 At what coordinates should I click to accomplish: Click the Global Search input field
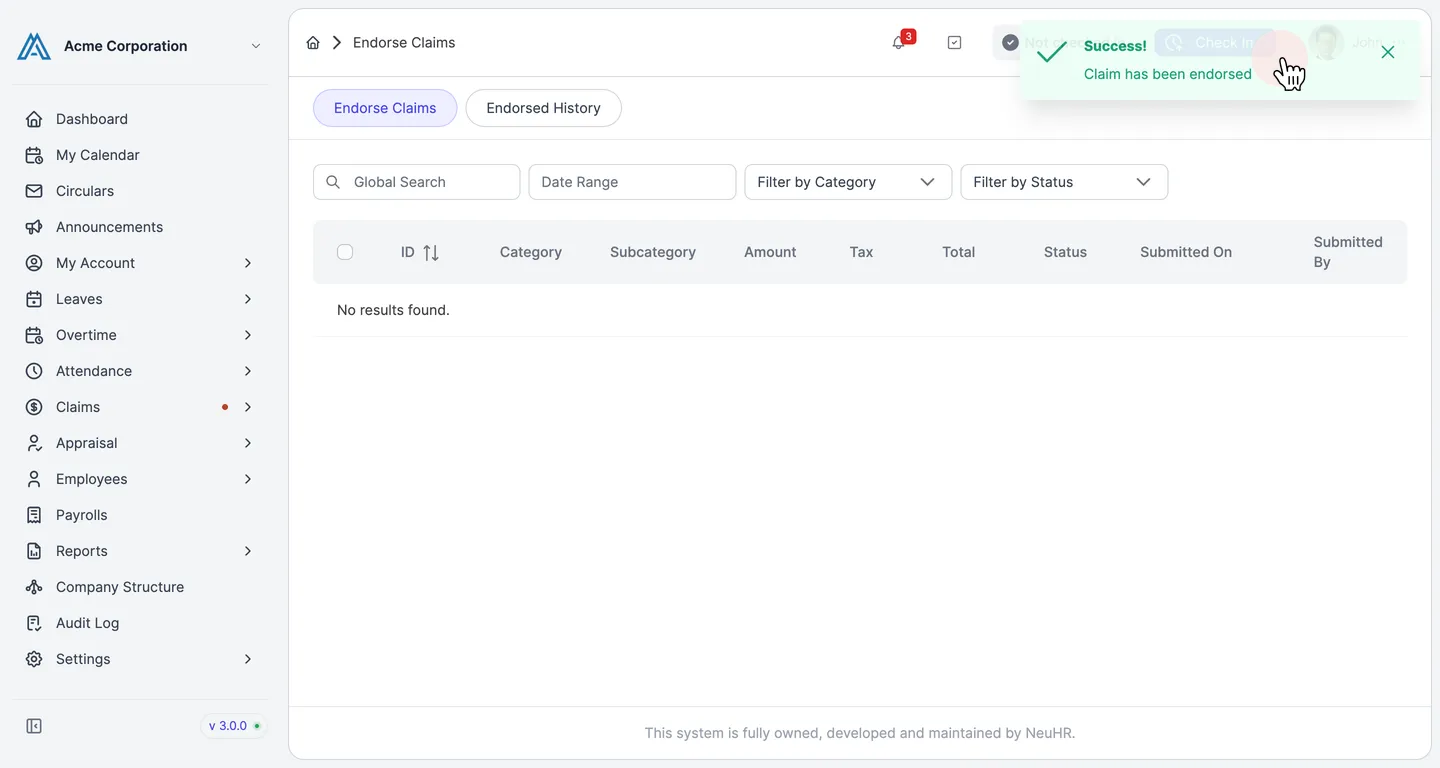[x=416, y=182]
